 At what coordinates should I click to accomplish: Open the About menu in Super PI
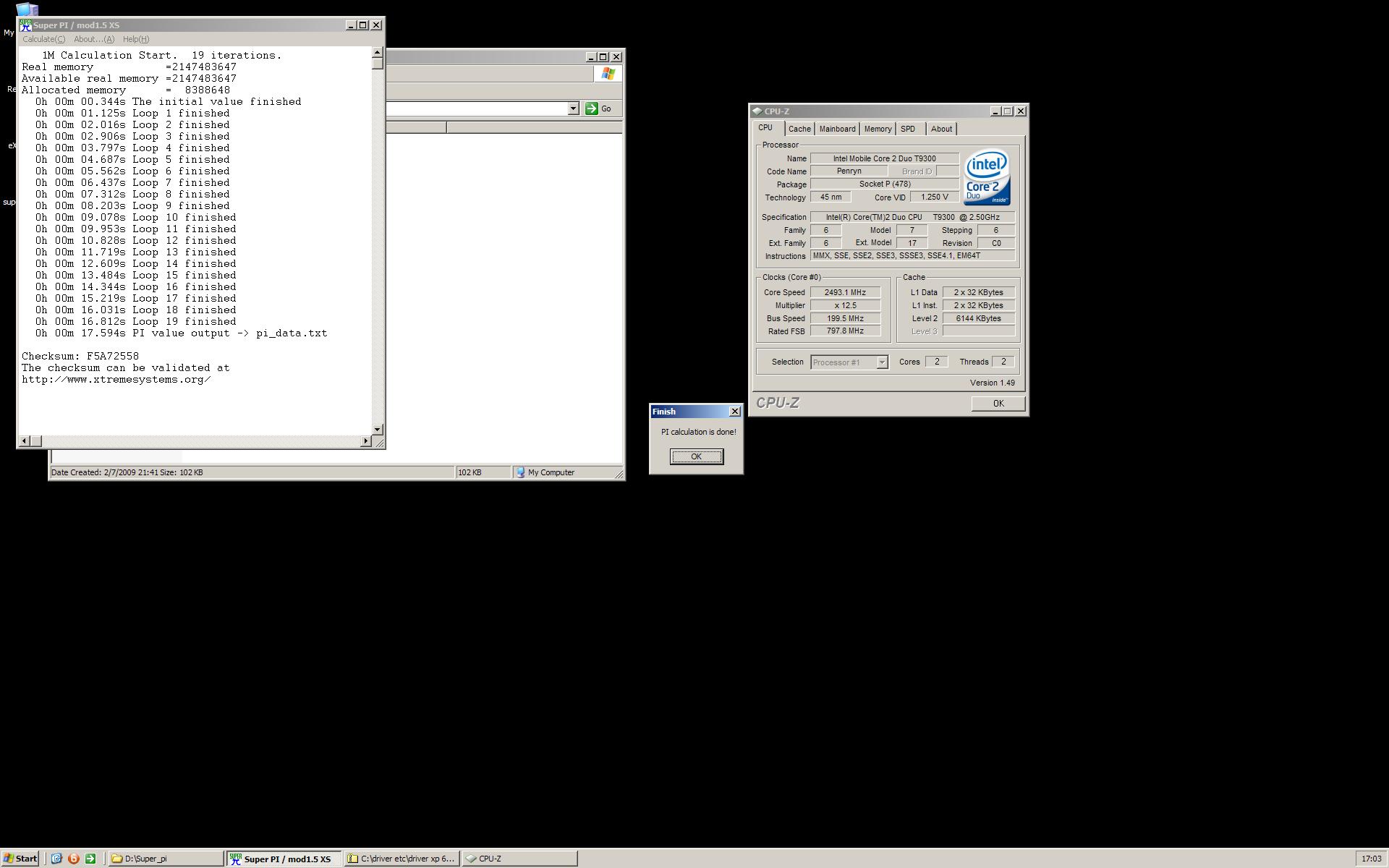(94, 39)
